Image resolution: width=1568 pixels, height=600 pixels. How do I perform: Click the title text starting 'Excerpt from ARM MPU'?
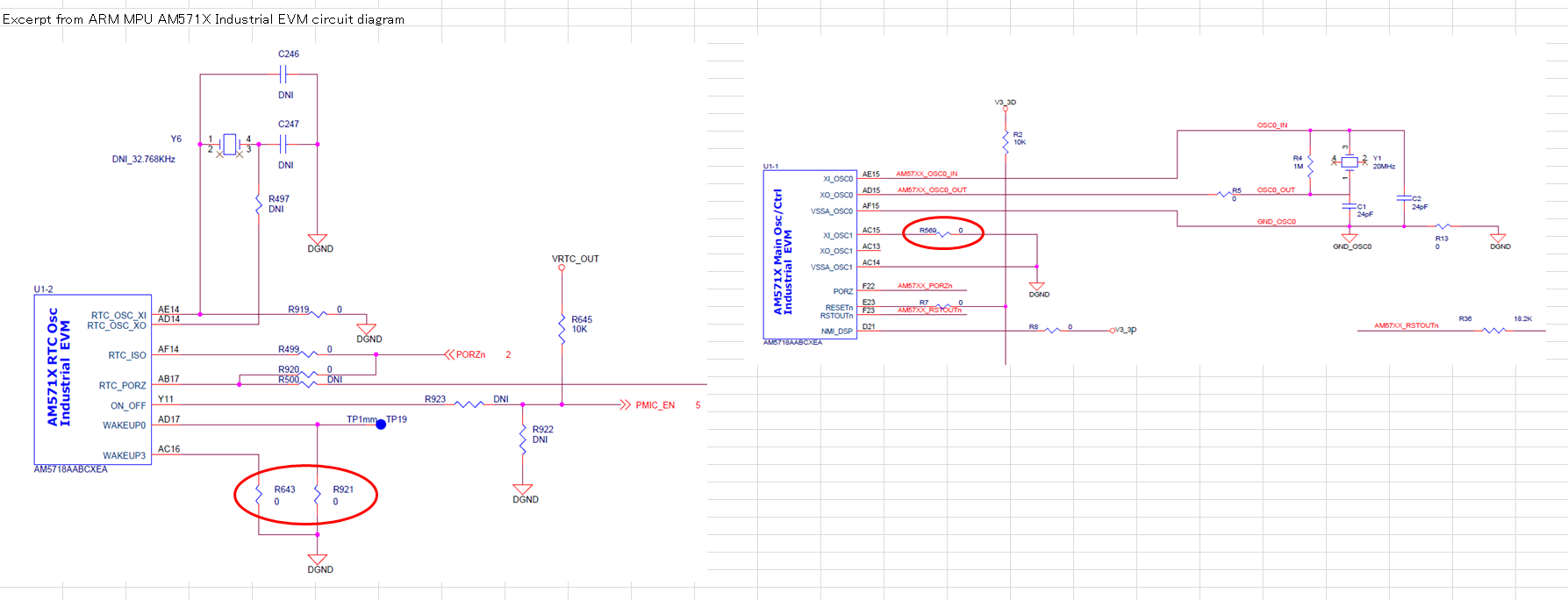click(204, 18)
